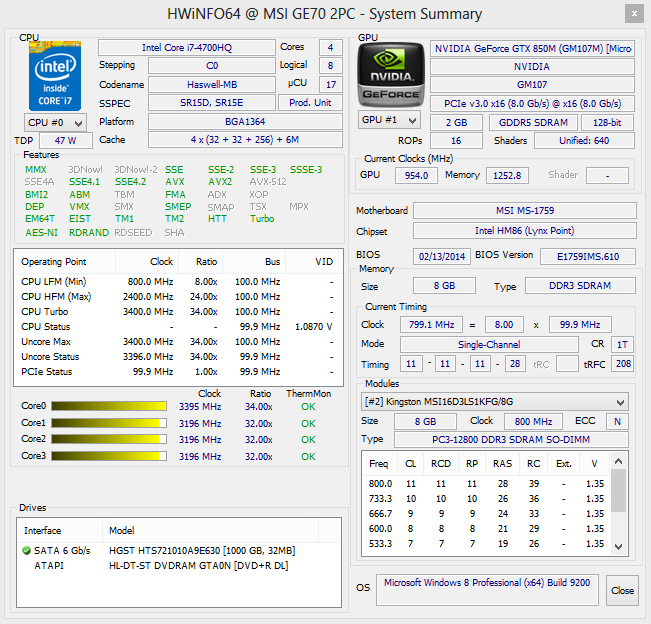Screen dimensions: 651x624
Task: Select the HGST HTS721010A9E630 drive row
Action: tap(179, 551)
